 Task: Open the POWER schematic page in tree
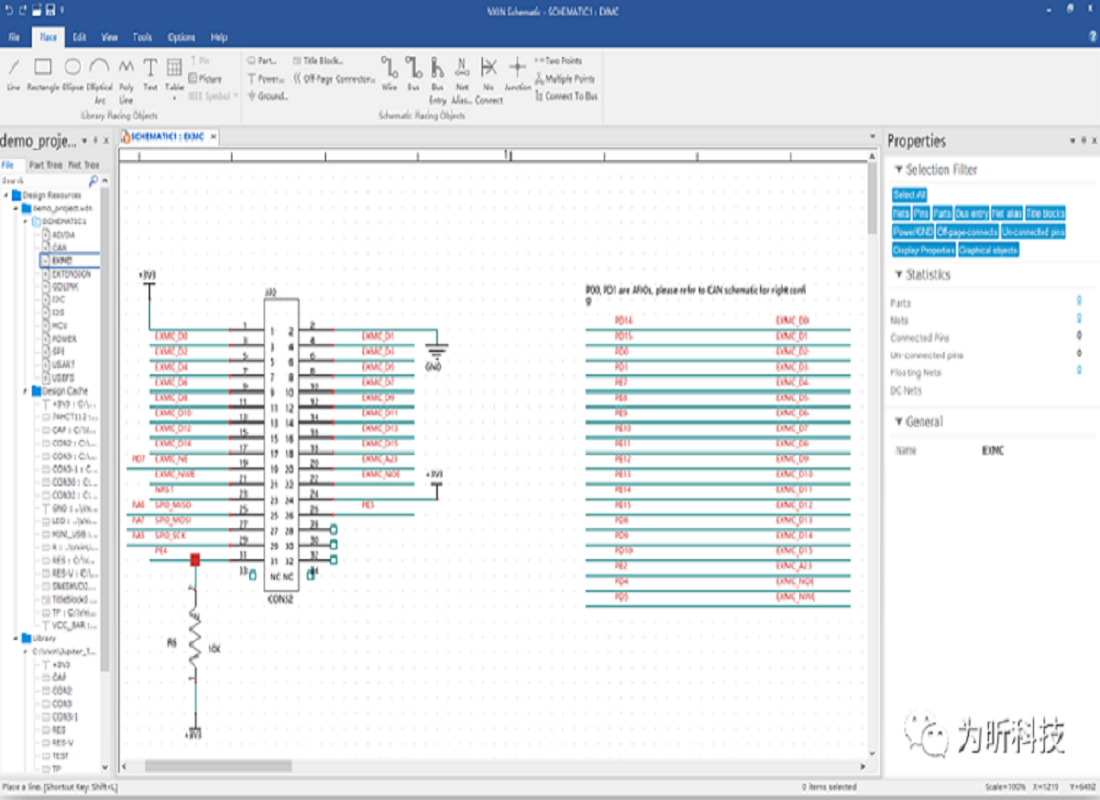pyautogui.click(x=65, y=338)
